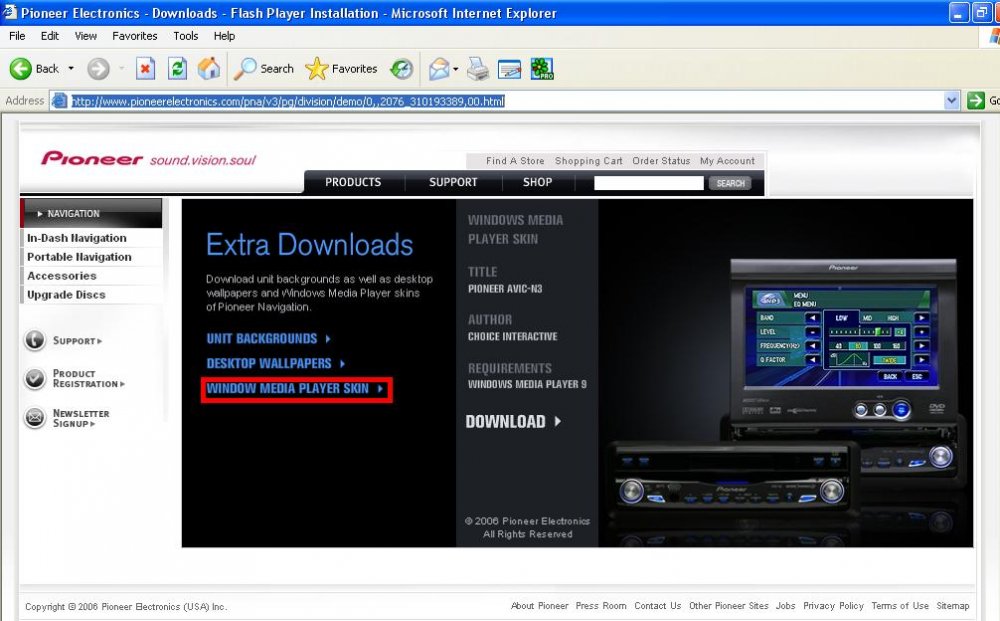The width and height of the screenshot is (1000, 621).
Task: Open the PRODUCTS tab
Action: [353, 182]
